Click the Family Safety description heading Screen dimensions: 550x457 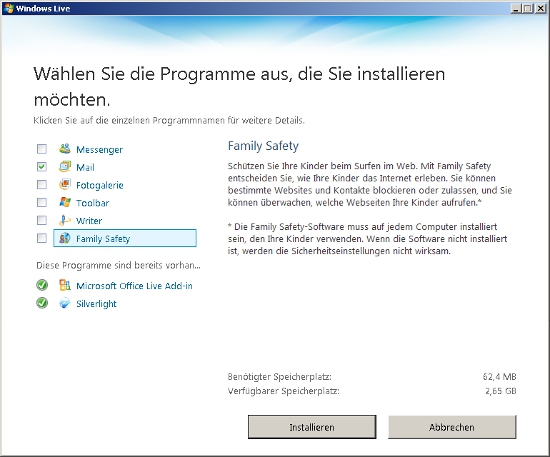tap(263, 146)
